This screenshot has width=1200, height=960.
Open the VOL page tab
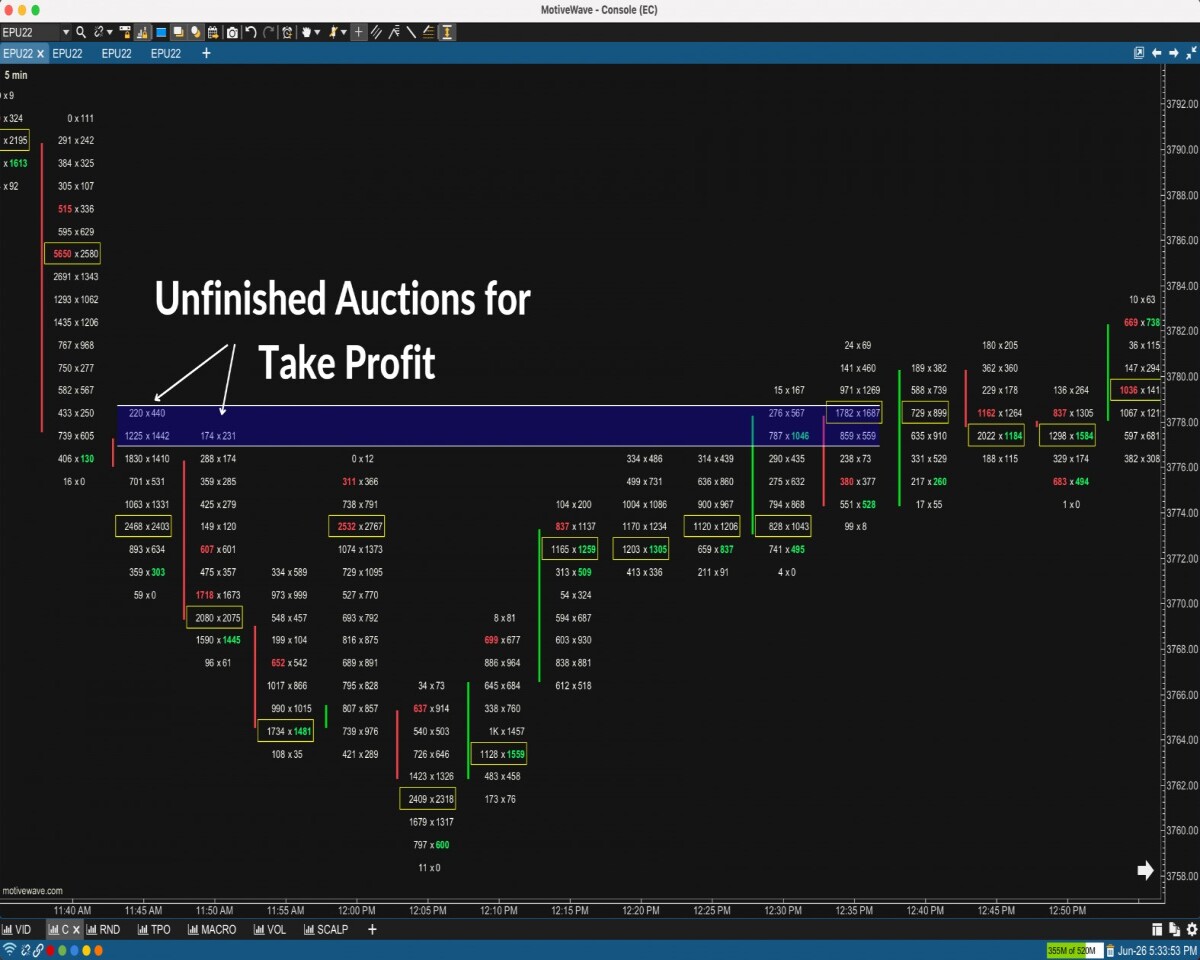pyautogui.click(x=269, y=930)
